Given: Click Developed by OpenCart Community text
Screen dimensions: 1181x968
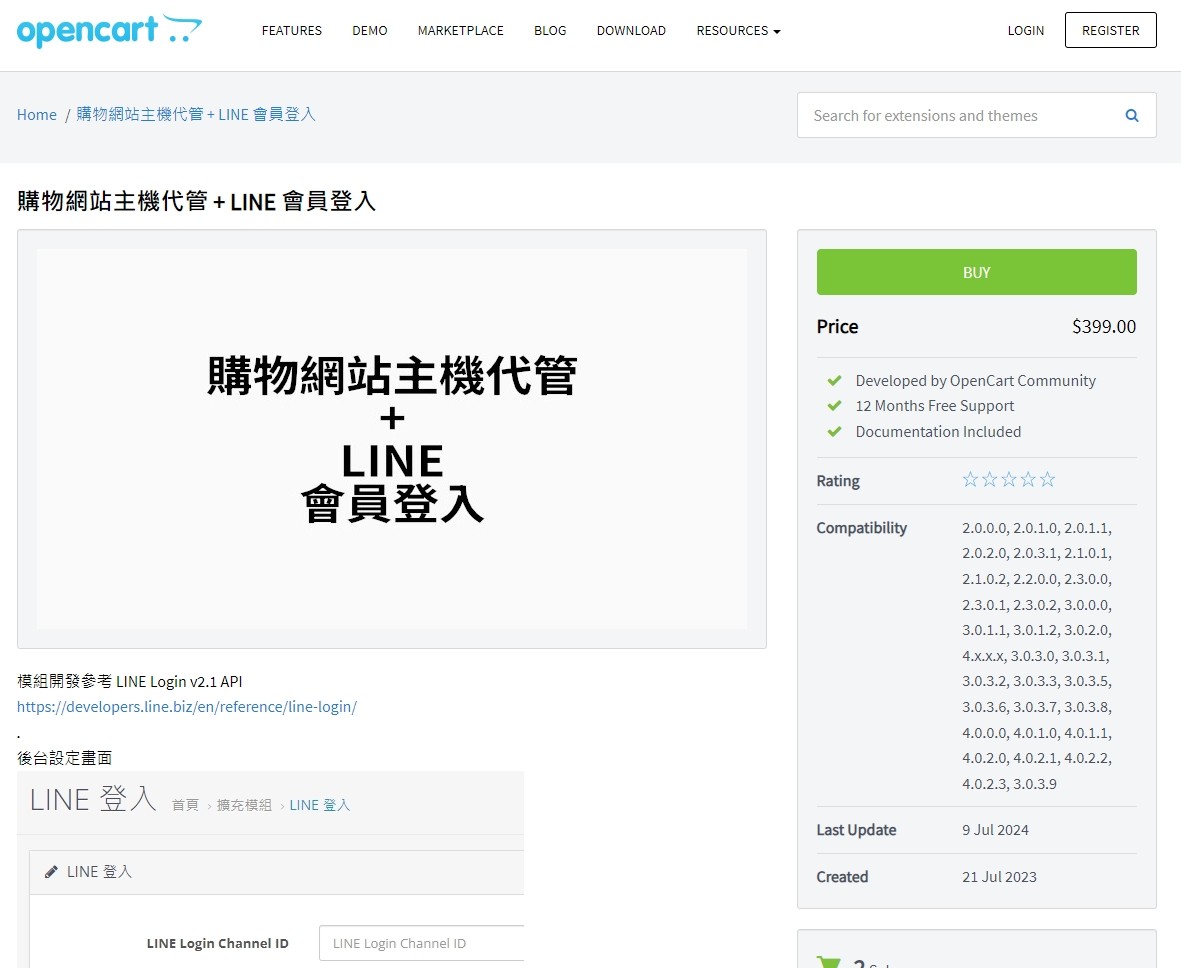Looking at the screenshot, I should (975, 380).
